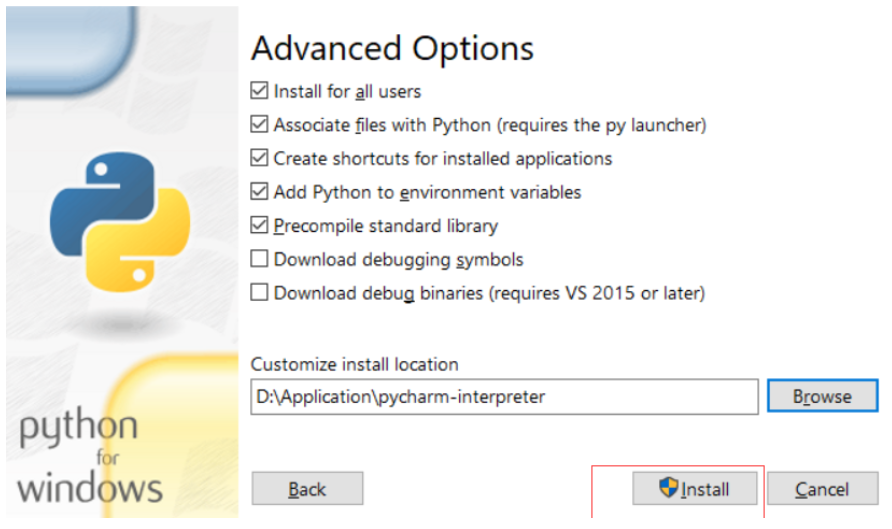Image resolution: width=892 pixels, height=529 pixels.
Task: Toggle Associate files with Python checkbox
Action: [259, 124]
